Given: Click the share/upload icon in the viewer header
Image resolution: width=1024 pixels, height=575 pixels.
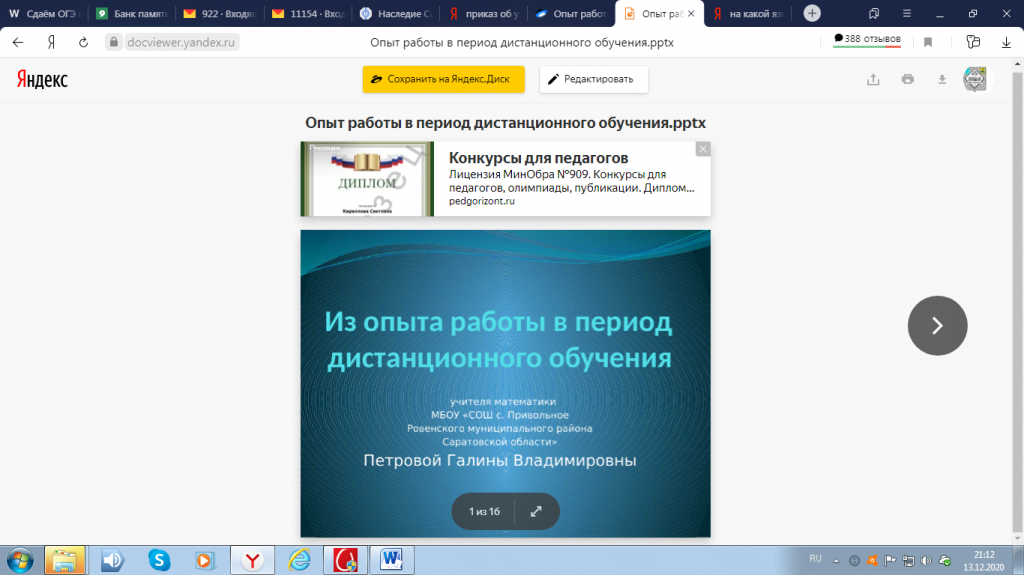Looking at the screenshot, I should [873, 80].
